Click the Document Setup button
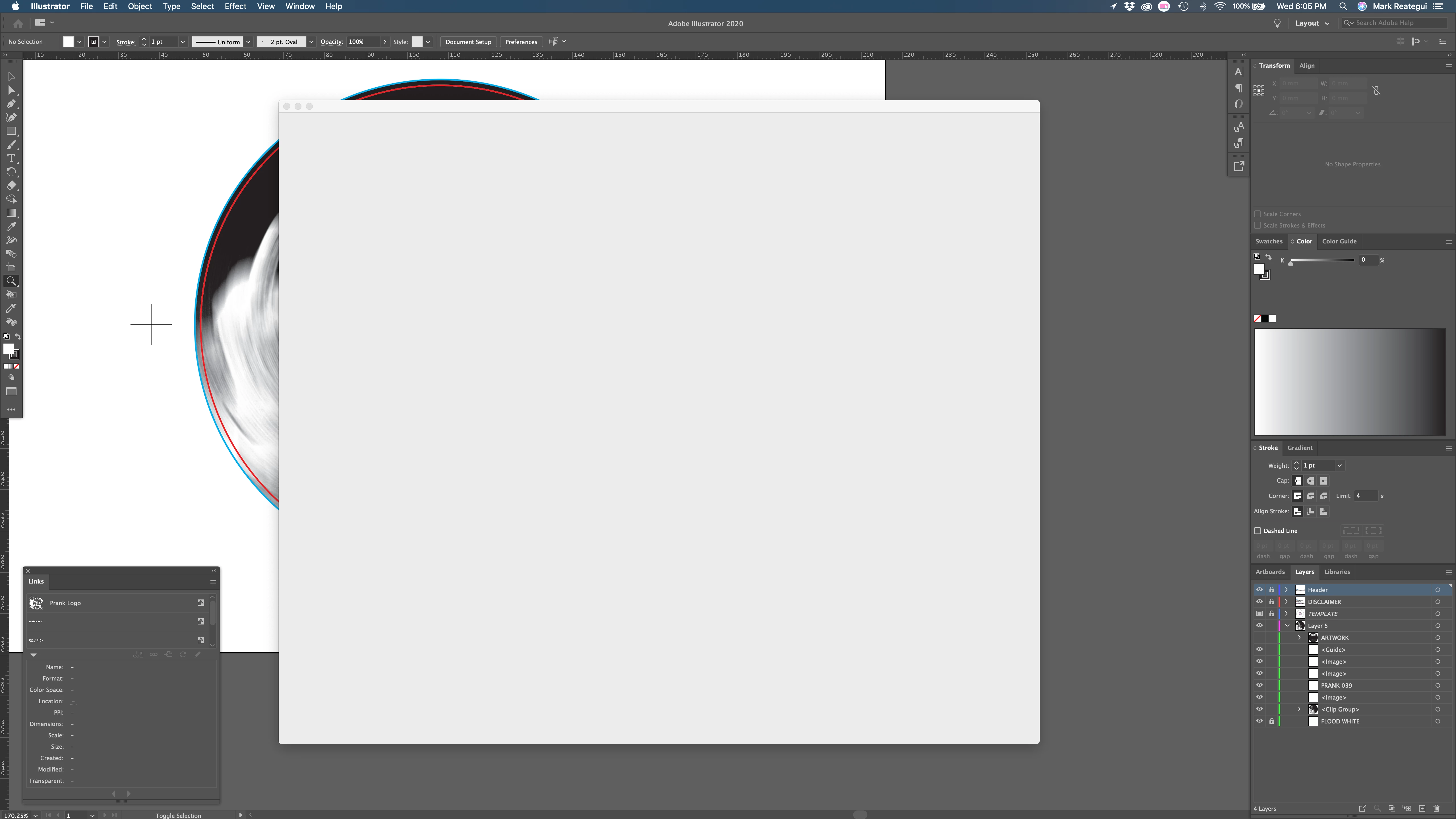The height and width of the screenshot is (819, 1456). point(468,42)
